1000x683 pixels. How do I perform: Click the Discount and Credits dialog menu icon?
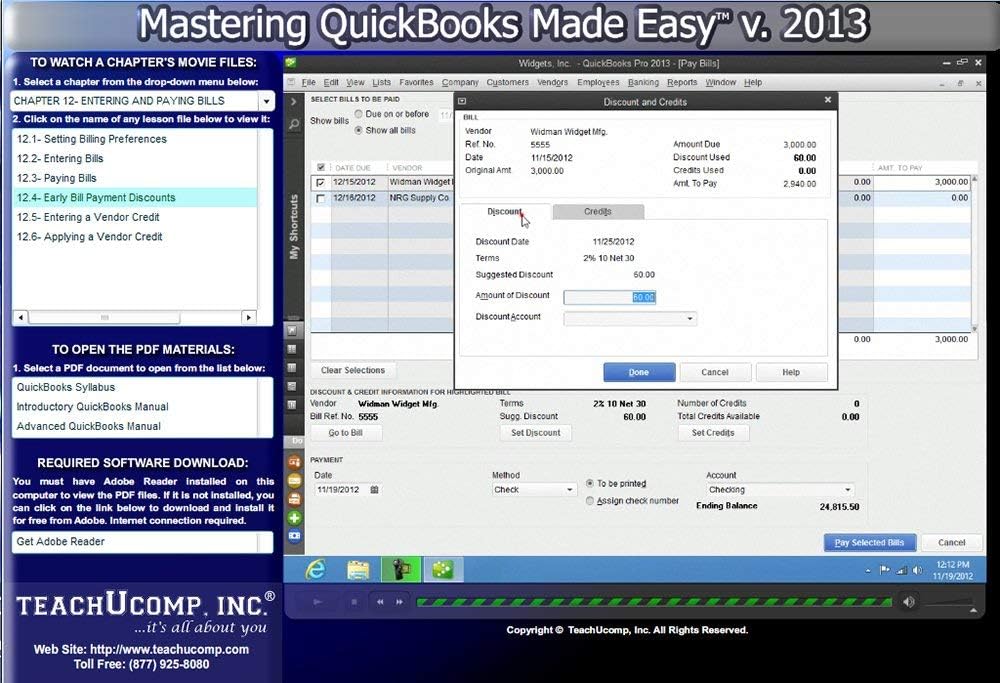(462, 101)
